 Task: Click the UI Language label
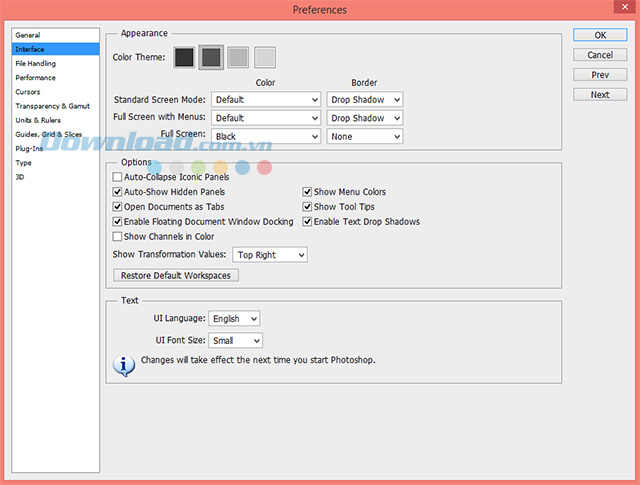click(x=180, y=318)
